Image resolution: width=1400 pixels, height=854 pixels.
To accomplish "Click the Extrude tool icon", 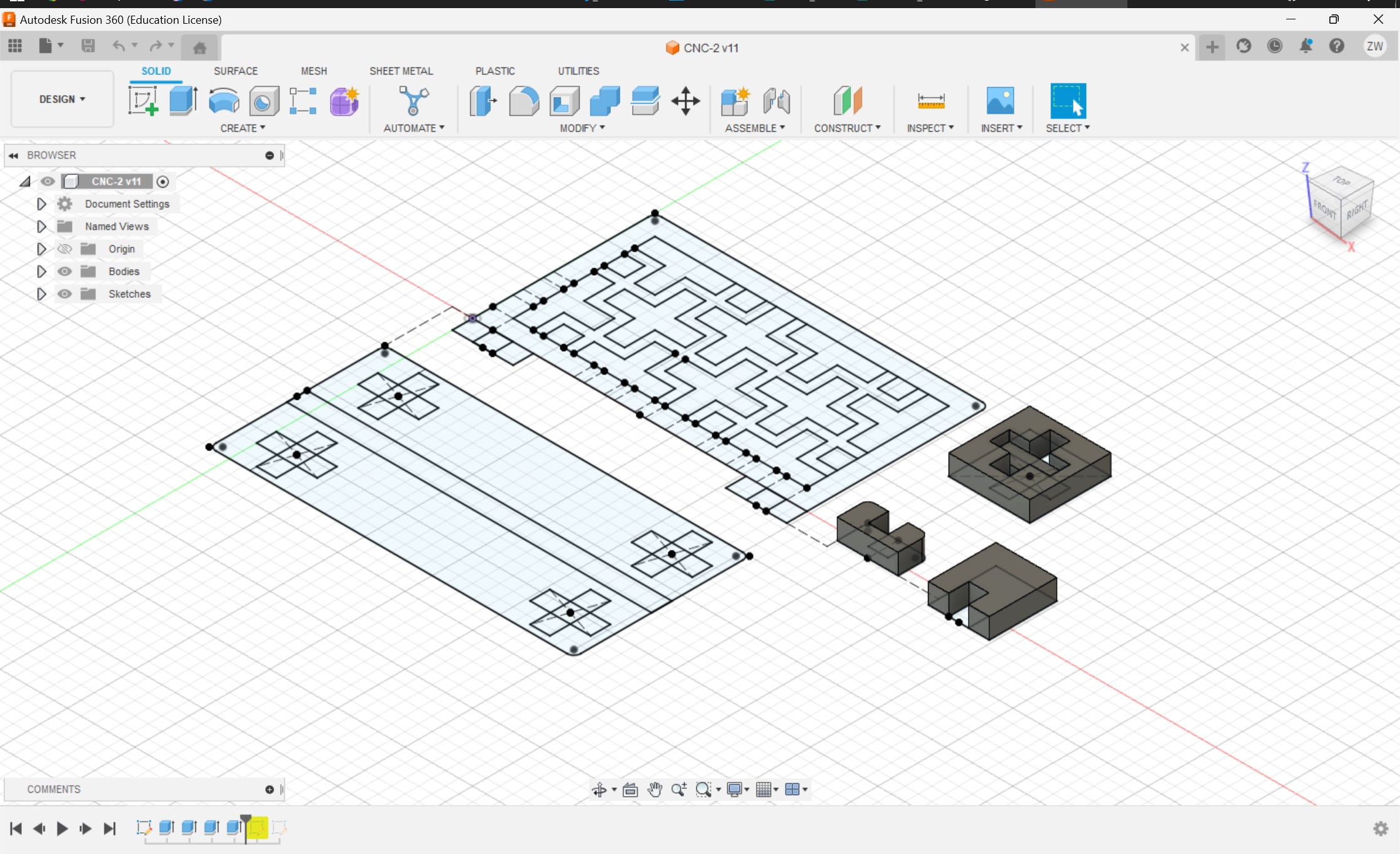I will coord(183,101).
